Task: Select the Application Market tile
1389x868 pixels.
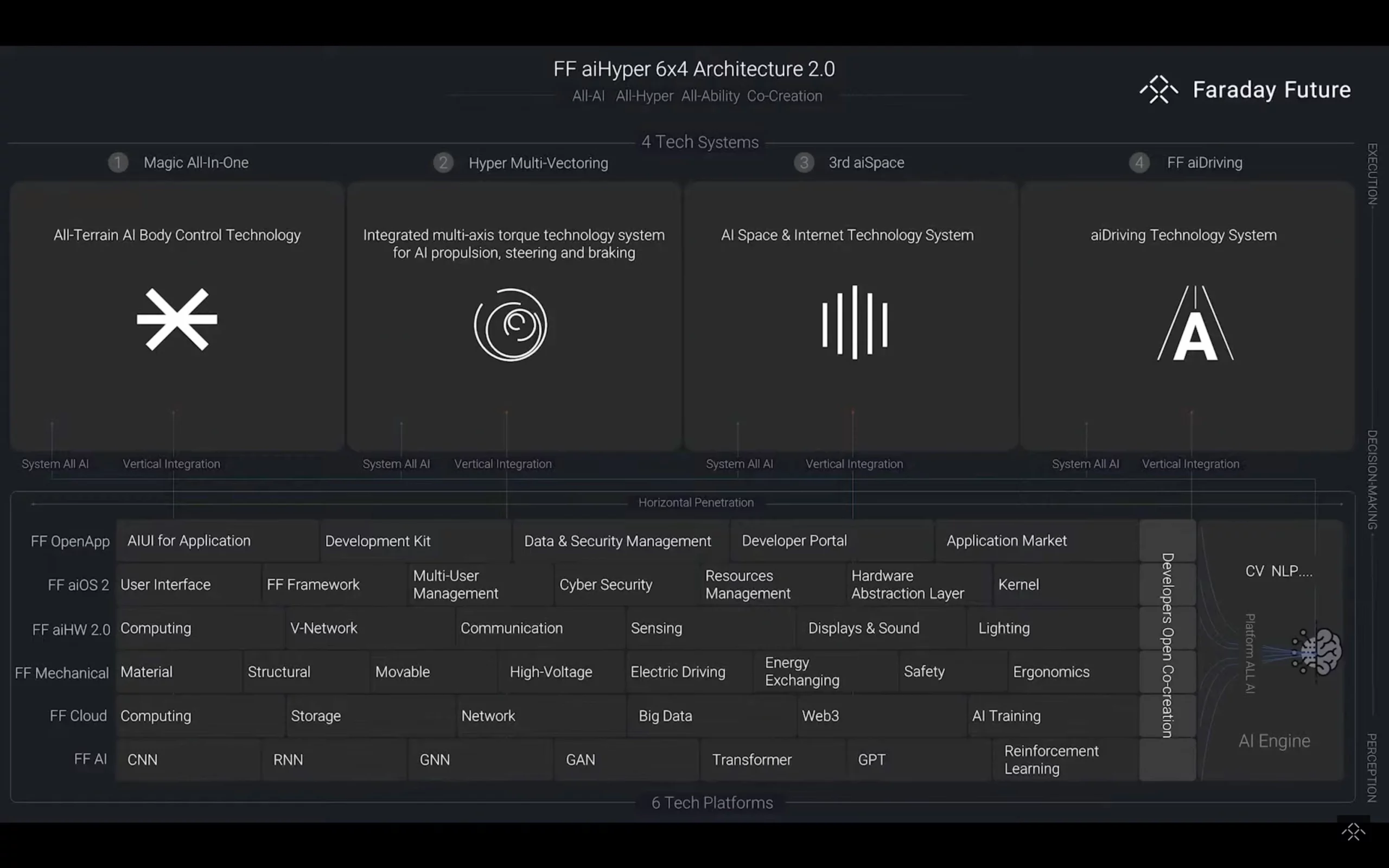Action: pos(1036,541)
